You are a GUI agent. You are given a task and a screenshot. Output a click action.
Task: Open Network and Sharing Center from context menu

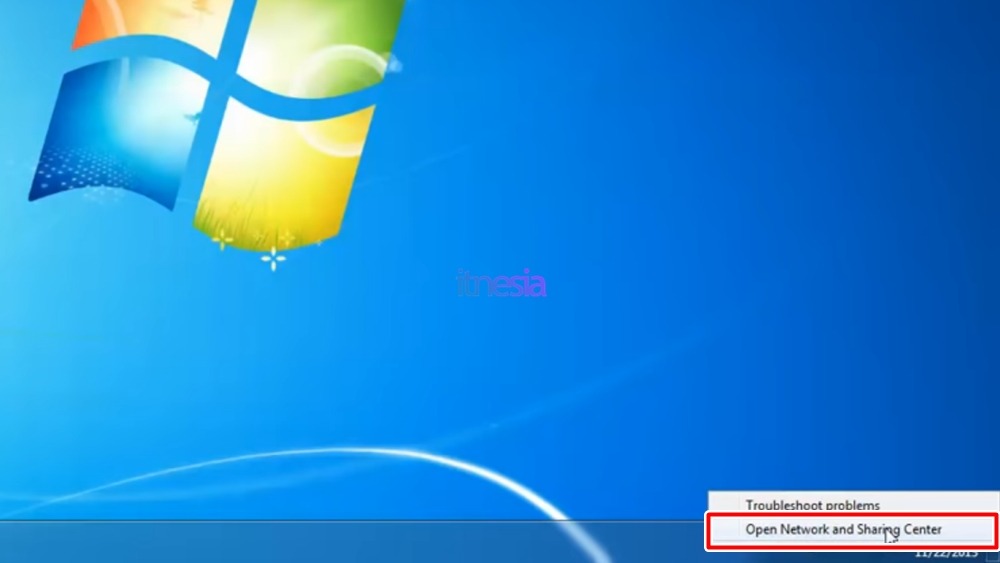point(843,530)
